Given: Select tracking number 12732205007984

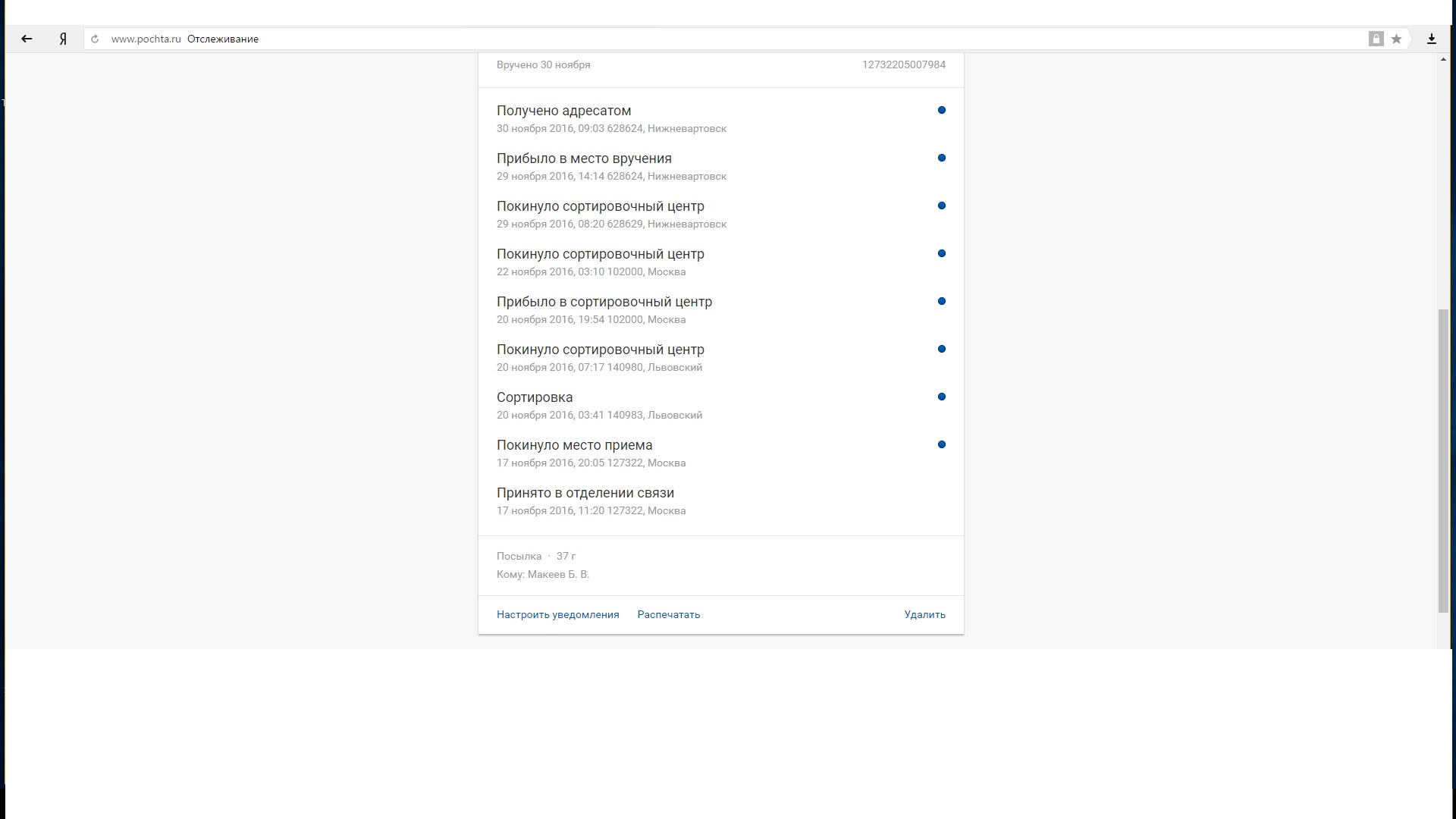Looking at the screenshot, I should tap(903, 64).
